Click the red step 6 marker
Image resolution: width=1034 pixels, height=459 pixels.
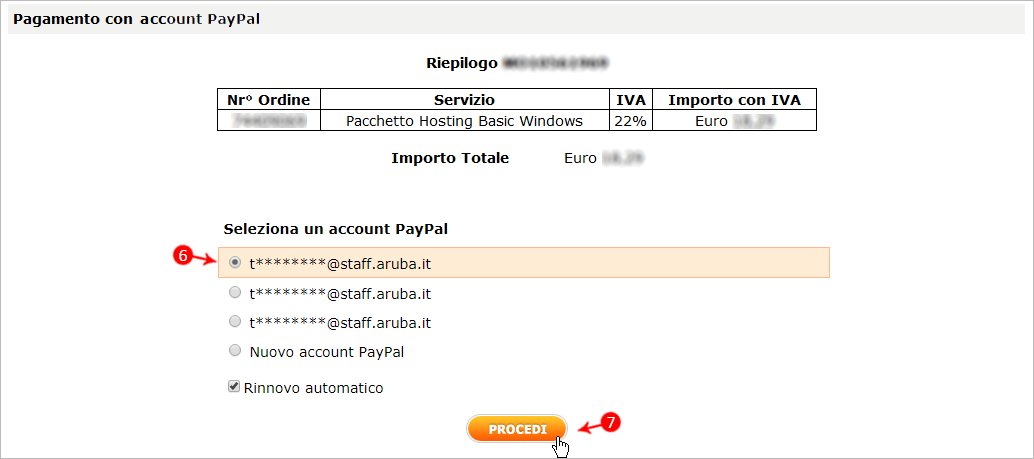pyautogui.click(x=181, y=256)
